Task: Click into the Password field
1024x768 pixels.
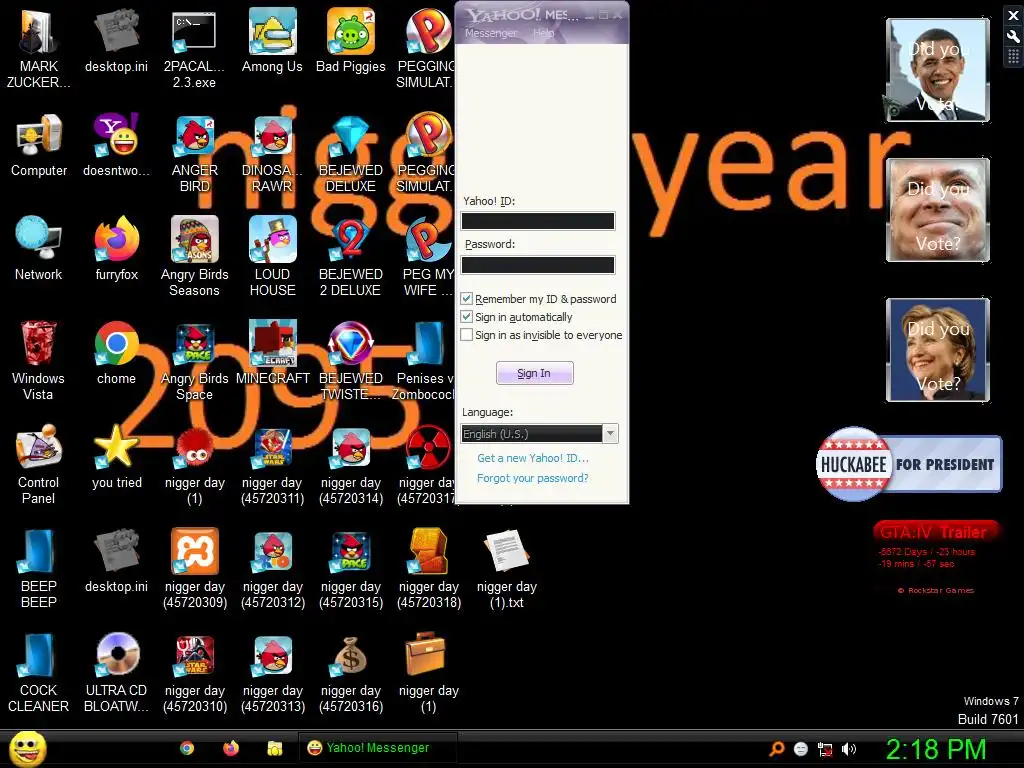Action: pyautogui.click(x=537, y=264)
